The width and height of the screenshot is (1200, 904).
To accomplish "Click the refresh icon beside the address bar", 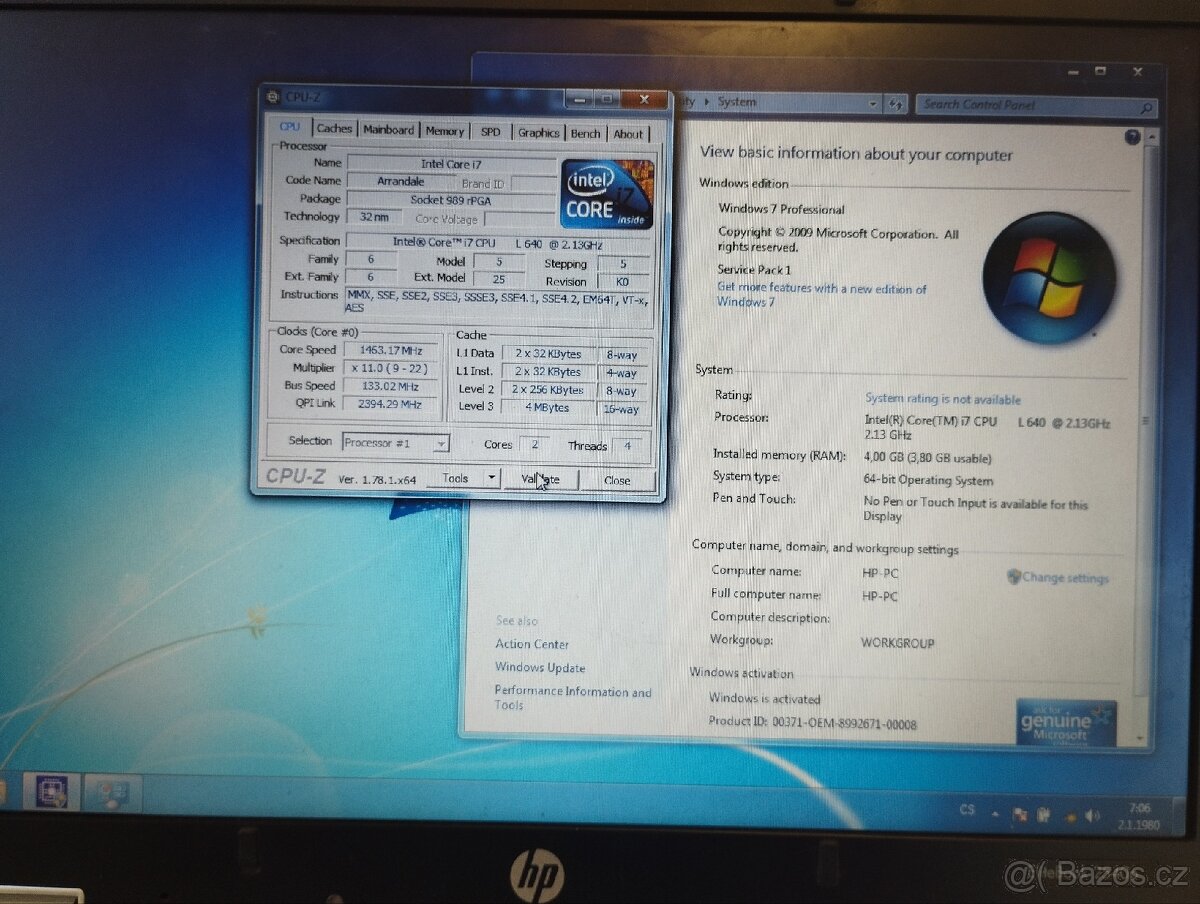I will pos(896,103).
